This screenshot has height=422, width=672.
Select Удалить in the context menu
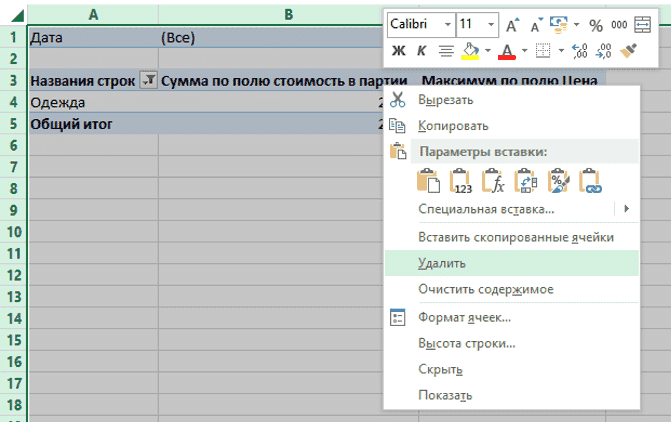click(441, 263)
